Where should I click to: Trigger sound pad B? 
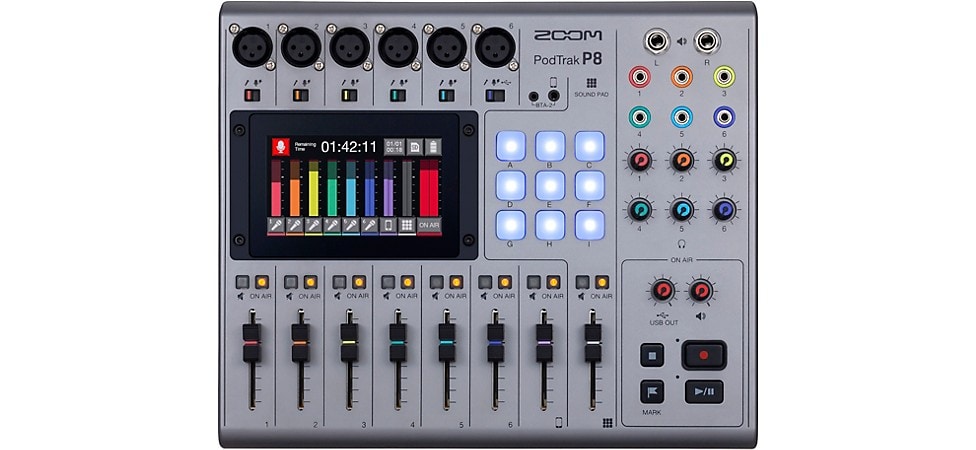pos(550,146)
